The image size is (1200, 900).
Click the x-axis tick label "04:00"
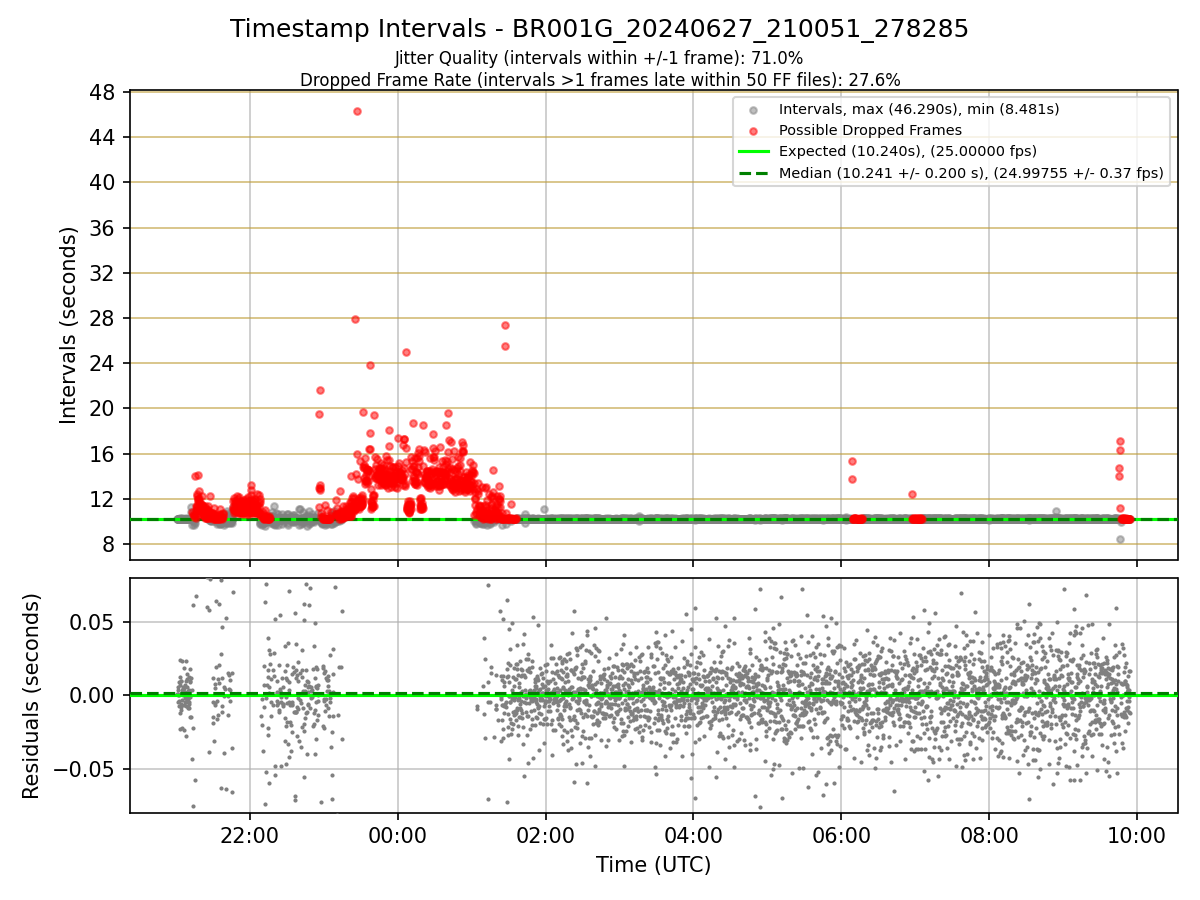click(x=693, y=836)
